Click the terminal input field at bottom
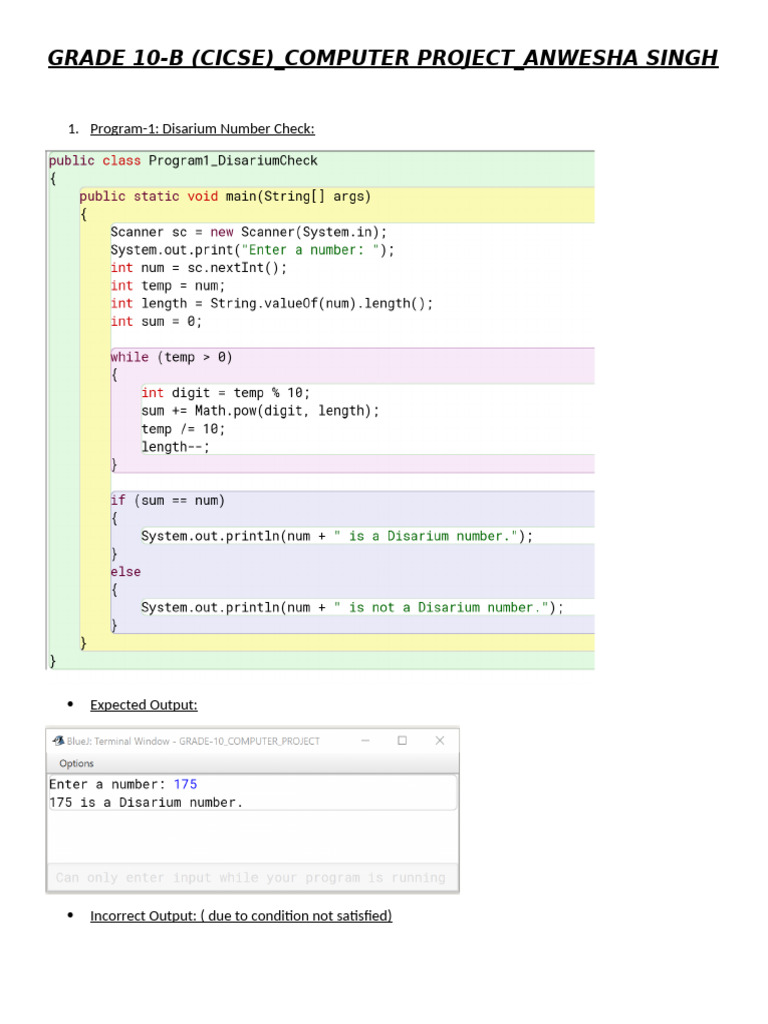 (x=252, y=878)
